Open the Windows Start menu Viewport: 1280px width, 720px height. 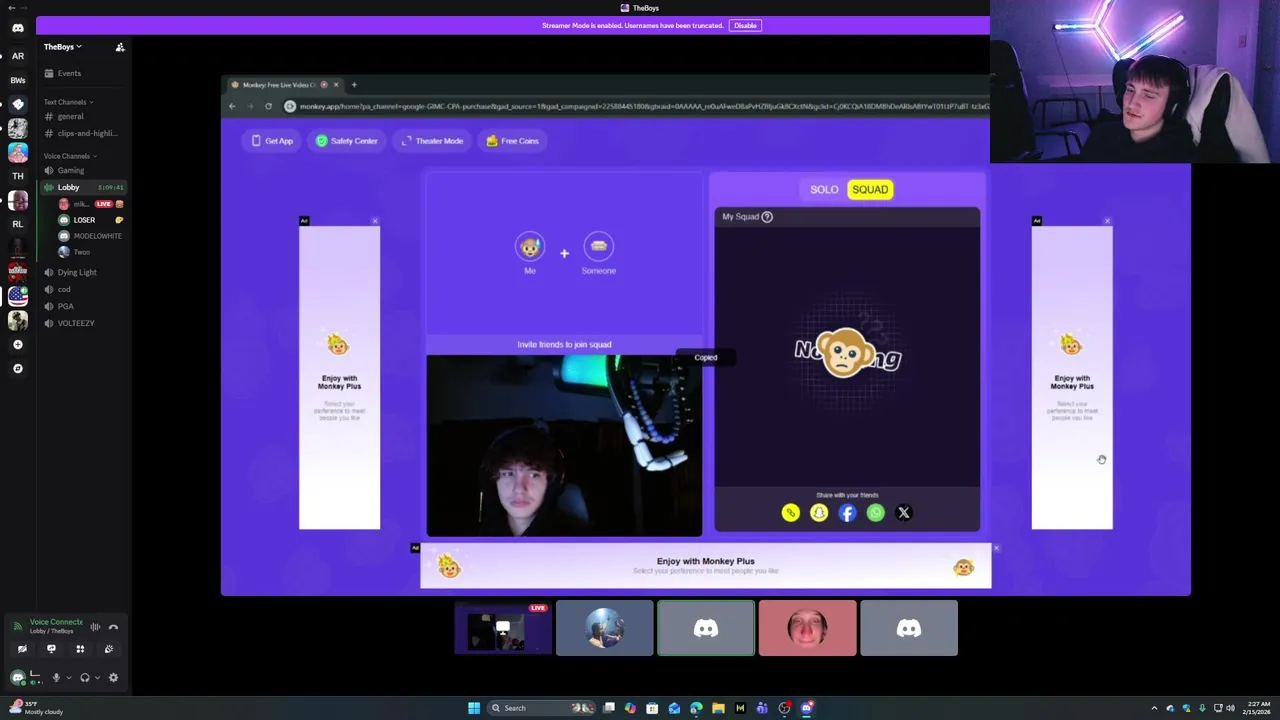point(474,708)
